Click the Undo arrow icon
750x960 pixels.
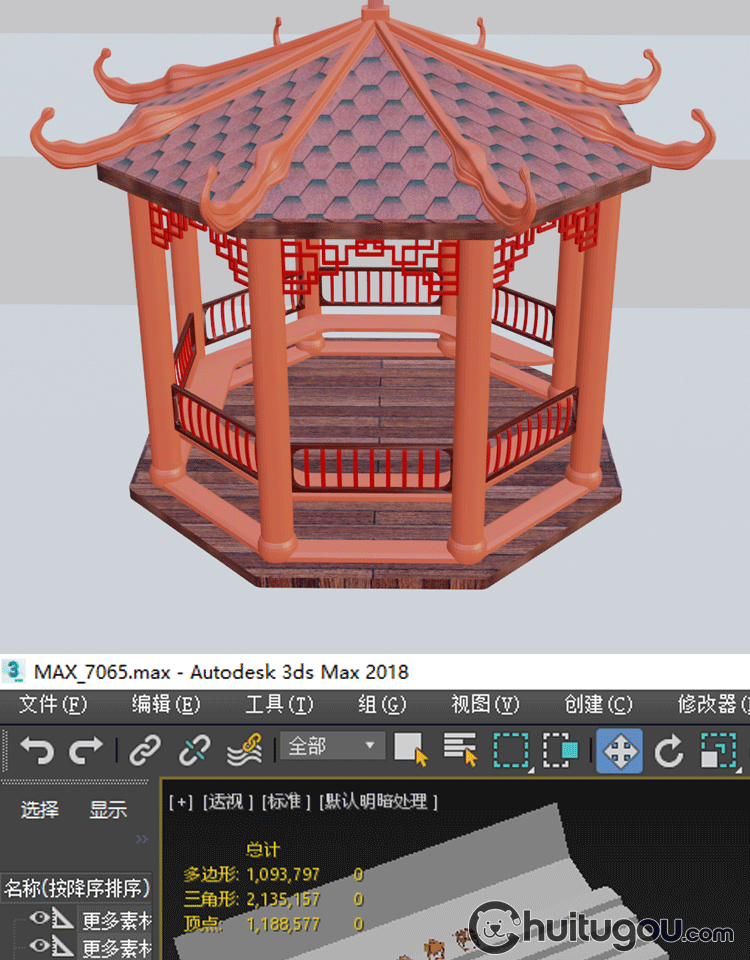point(37,750)
